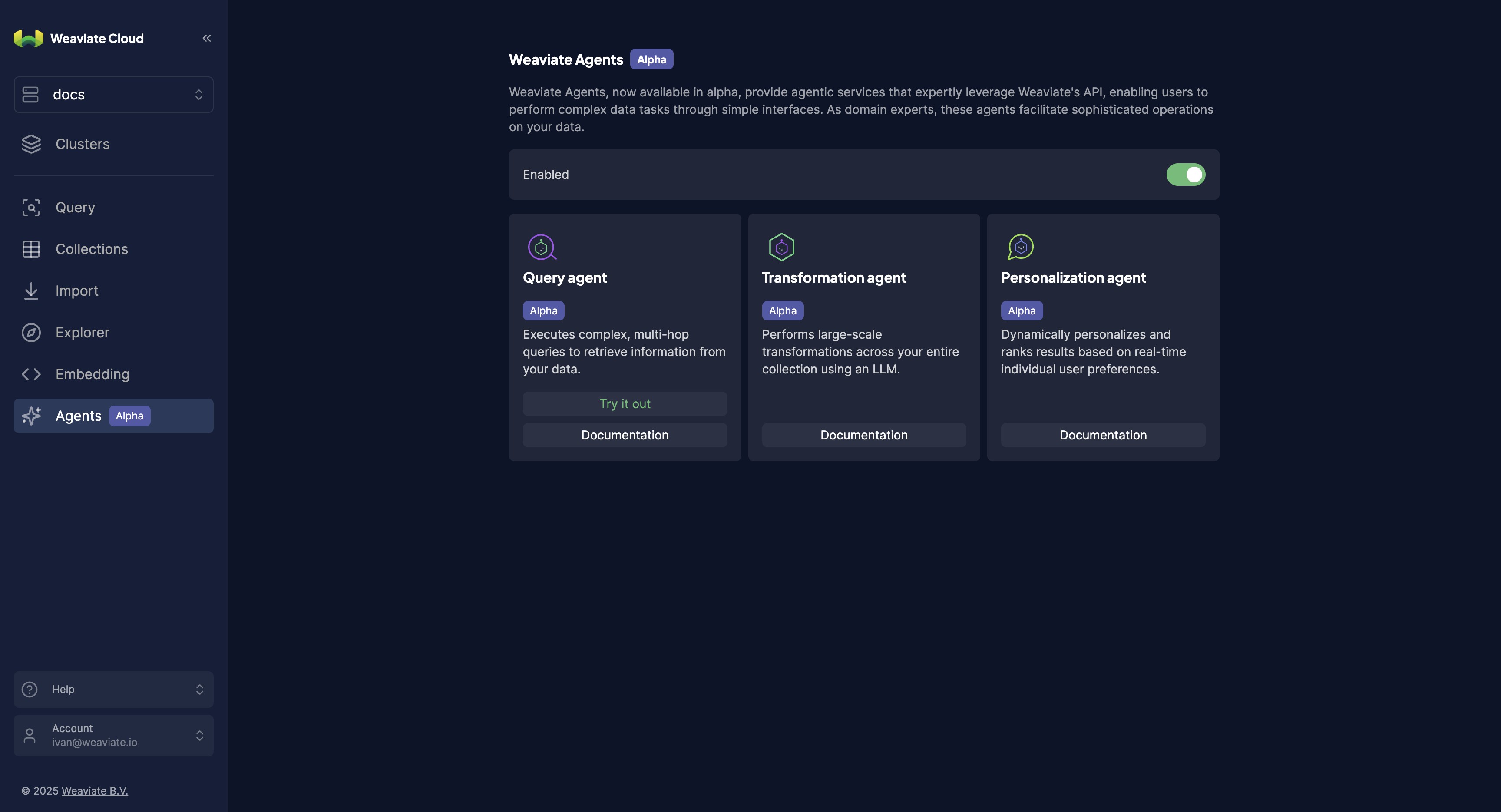The image size is (1501, 812).
Task: Click the Transformation agent hexagon icon
Action: (x=781, y=247)
